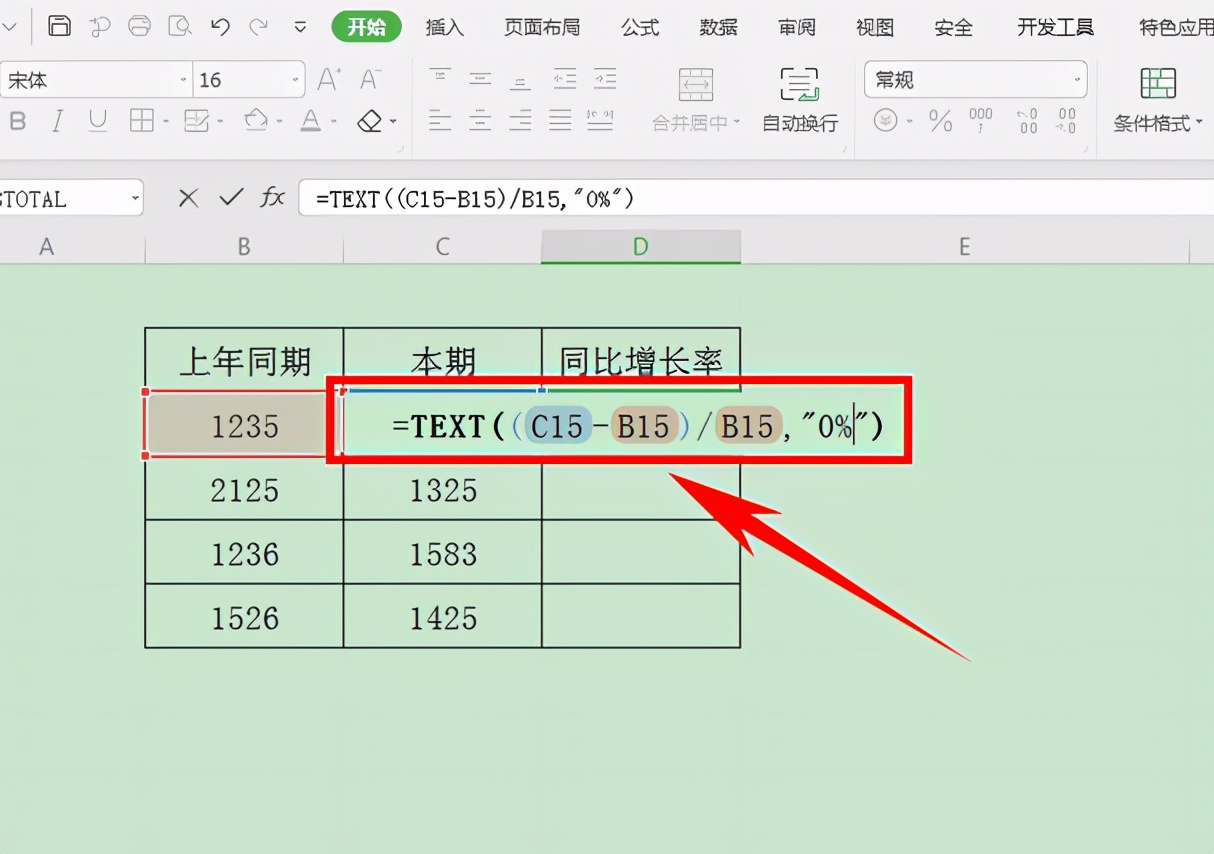This screenshot has height=854, width=1214.
Task: Apply percent number style
Action: coord(940,119)
